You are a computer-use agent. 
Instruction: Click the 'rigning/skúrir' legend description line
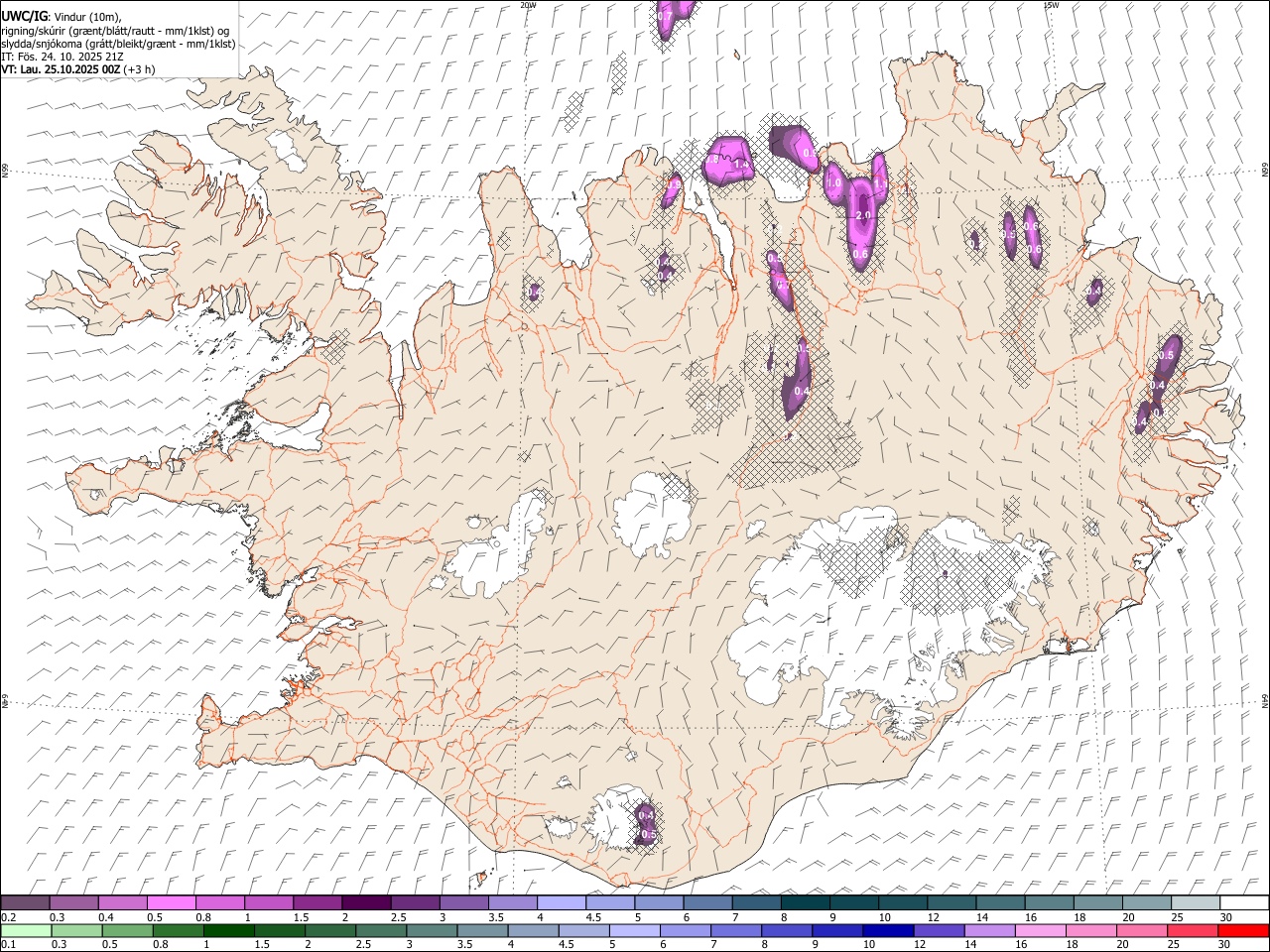(115, 31)
